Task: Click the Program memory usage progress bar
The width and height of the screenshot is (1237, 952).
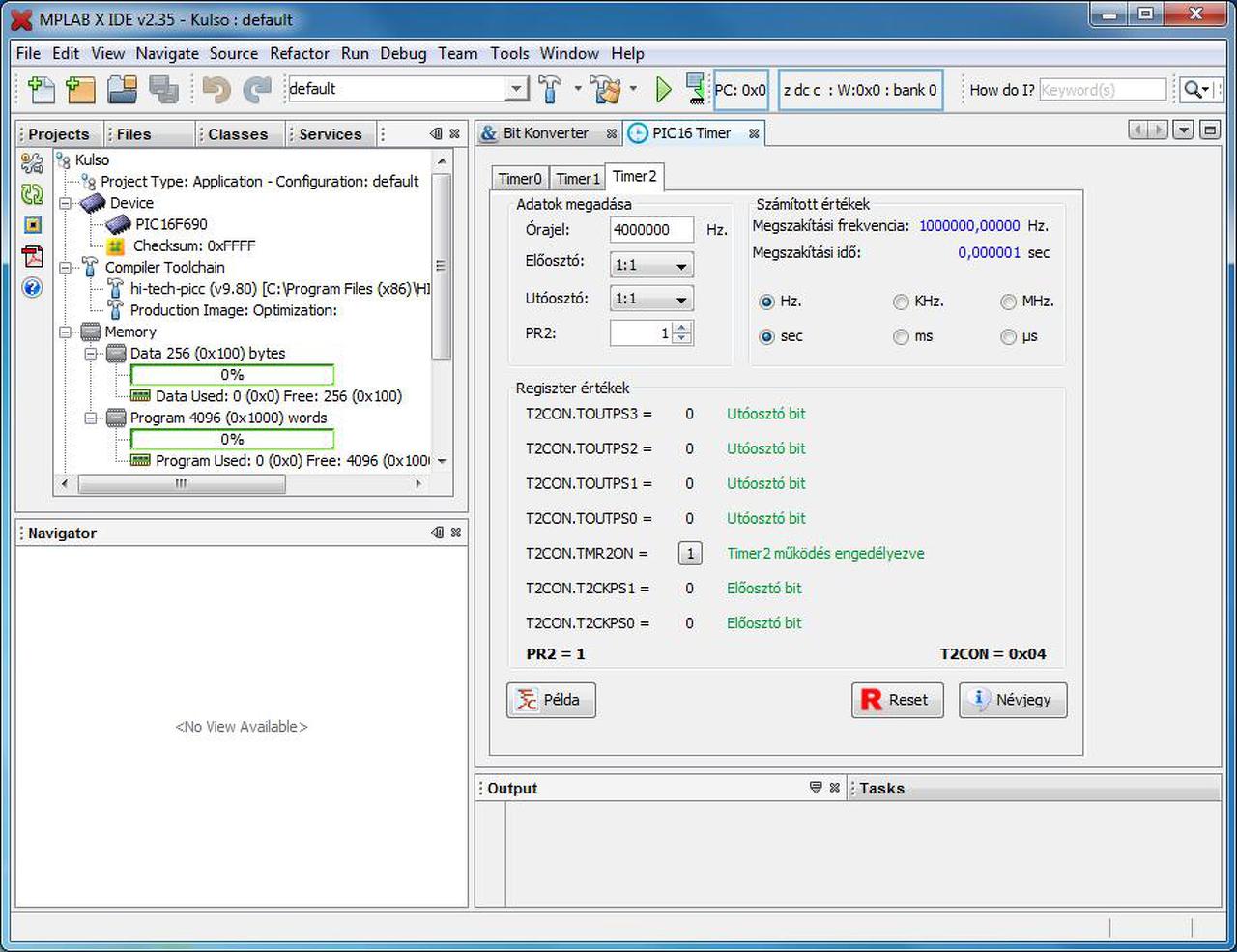Action: [x=232, y=440]
